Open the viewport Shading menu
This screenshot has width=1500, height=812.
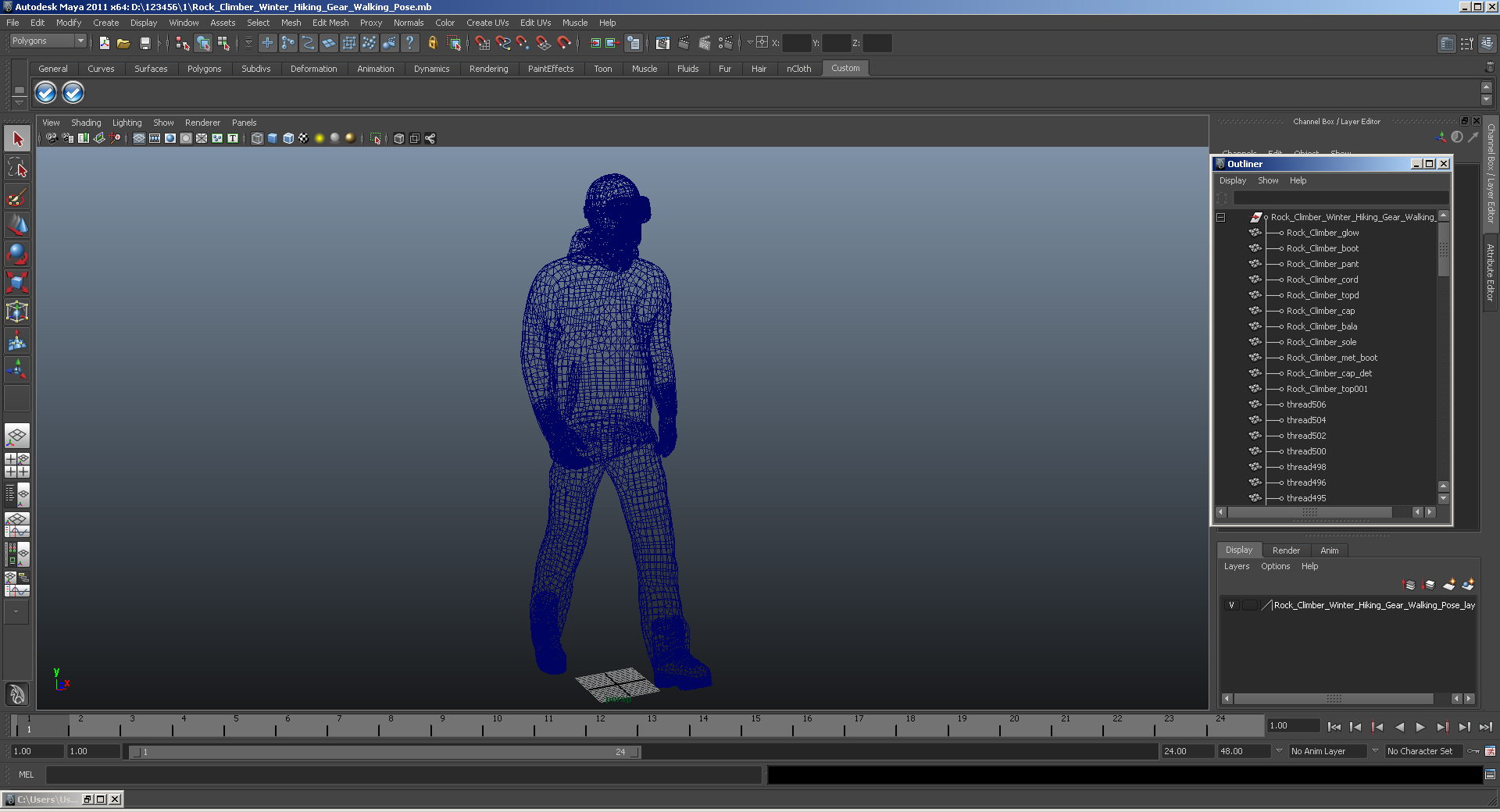(x=86, y=123)
